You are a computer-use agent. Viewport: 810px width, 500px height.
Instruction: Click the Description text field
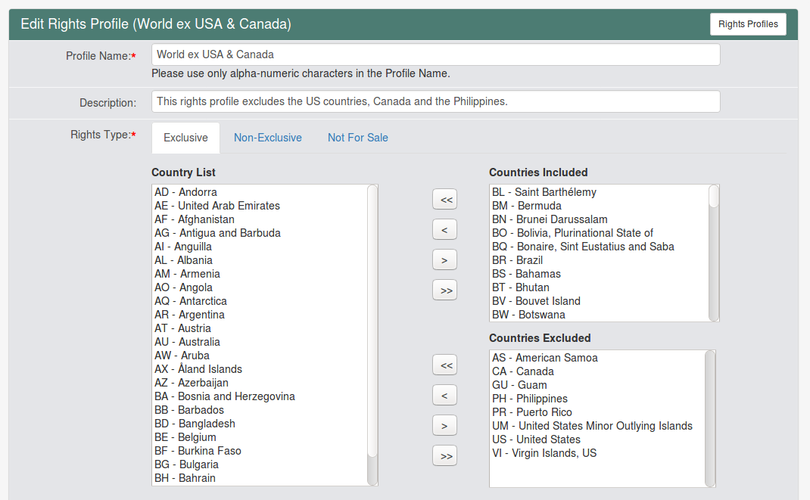click(435, 102)
